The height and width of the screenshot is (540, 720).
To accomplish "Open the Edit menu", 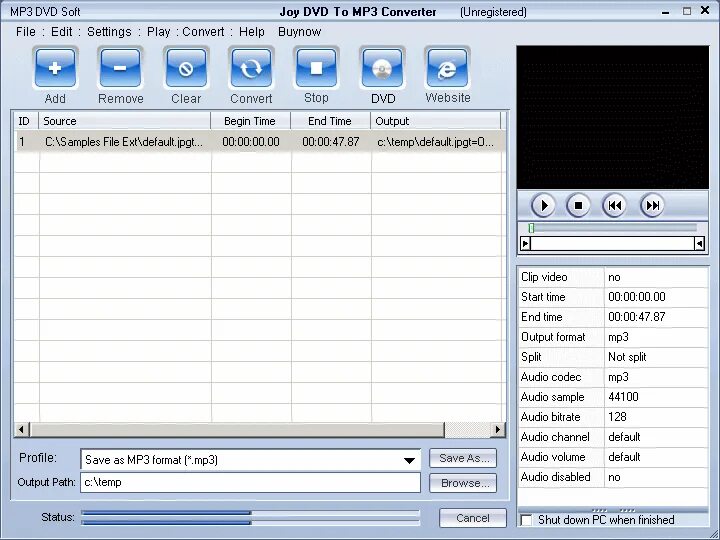I will pyautogui.click(x=62, y=32).
